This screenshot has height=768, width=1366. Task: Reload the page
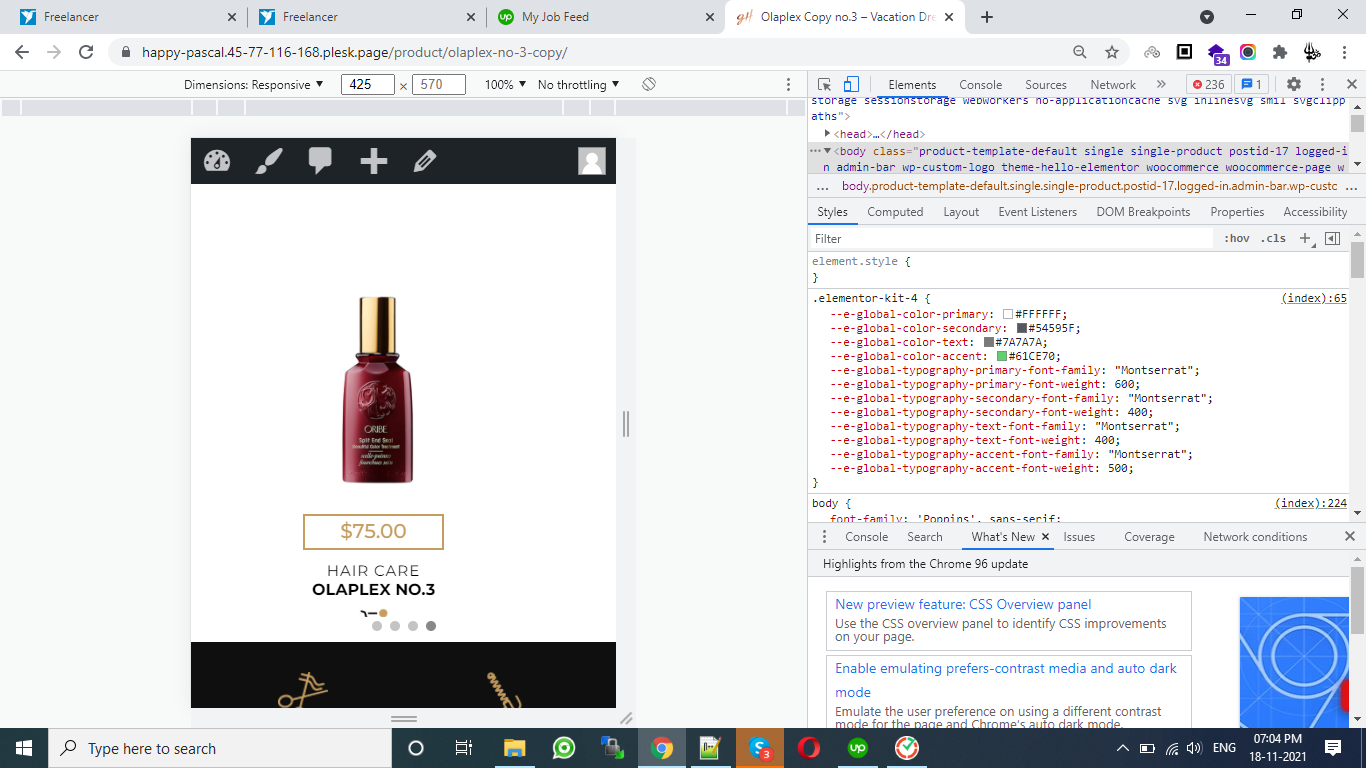(86, 52)
